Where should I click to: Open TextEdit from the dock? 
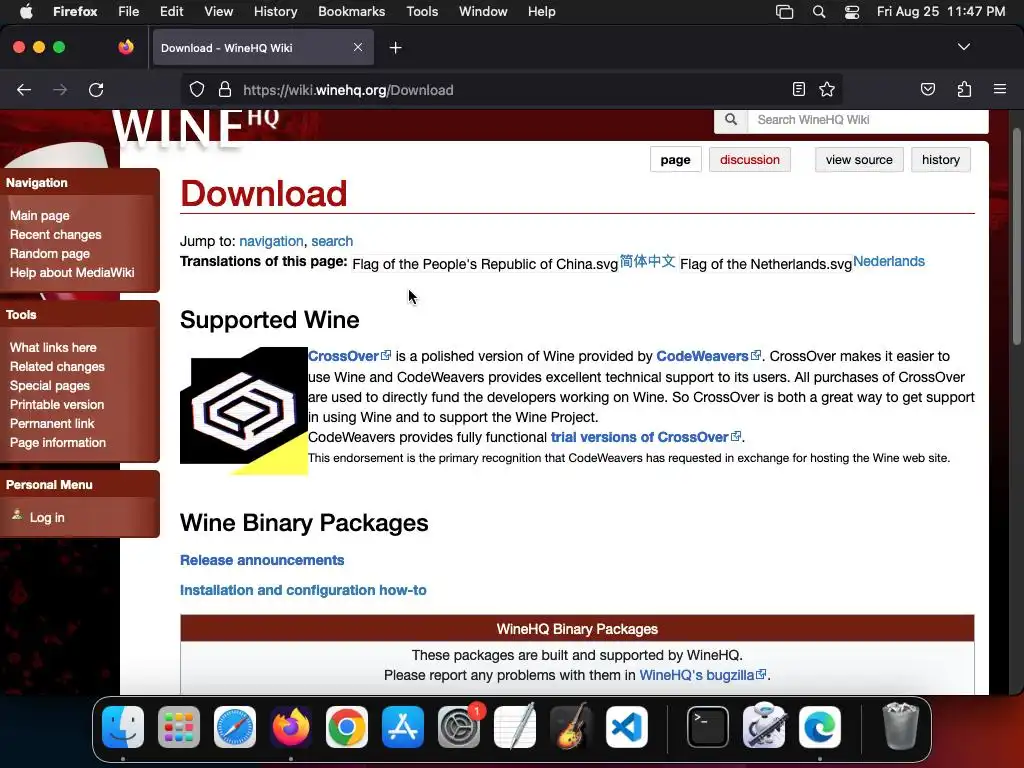pyautogui.click(x=515, y=727)
